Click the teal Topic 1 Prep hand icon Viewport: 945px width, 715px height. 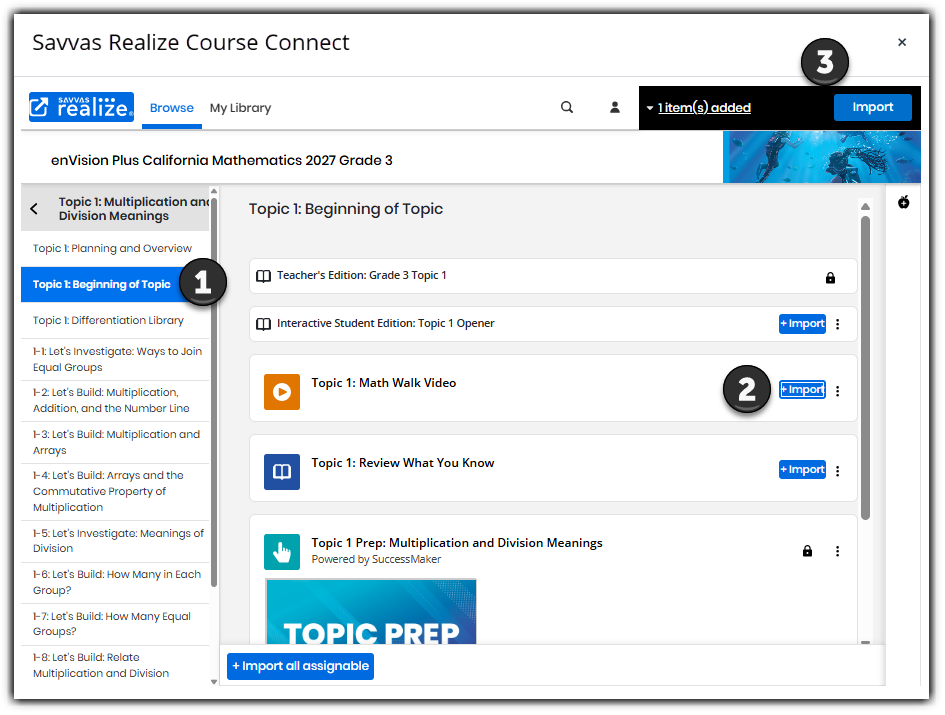(281, 552)
